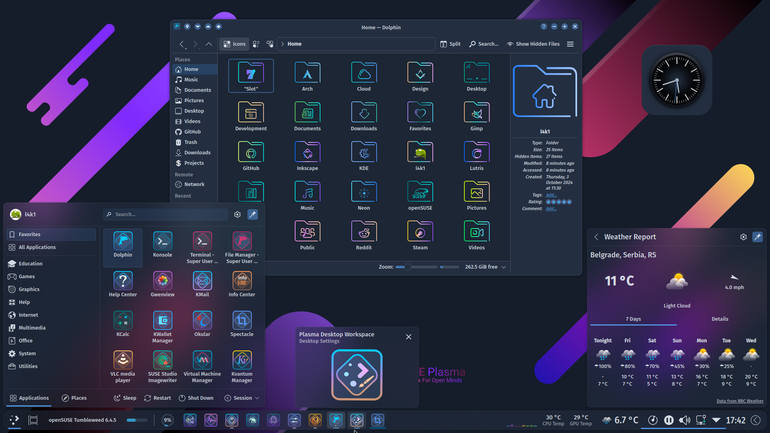This screenshot has width=770, height=433.
Task: Pin the application launcher open
Action: (x=252, y=215)
